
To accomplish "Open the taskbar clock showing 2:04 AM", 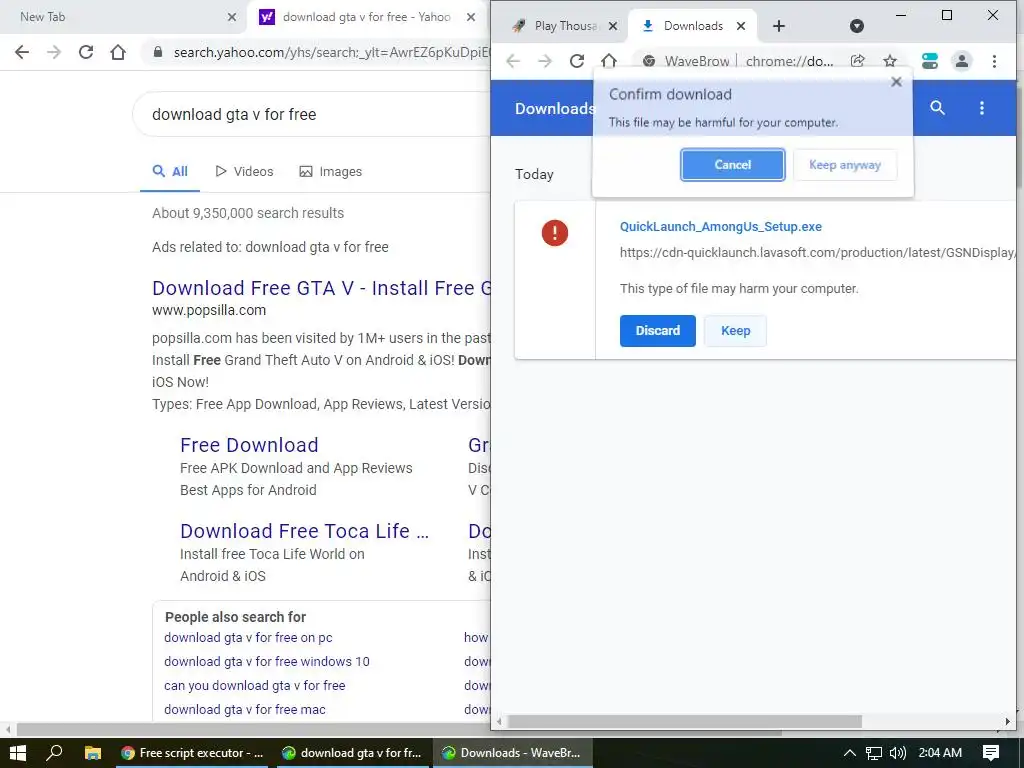I will [x=940, y=753].
